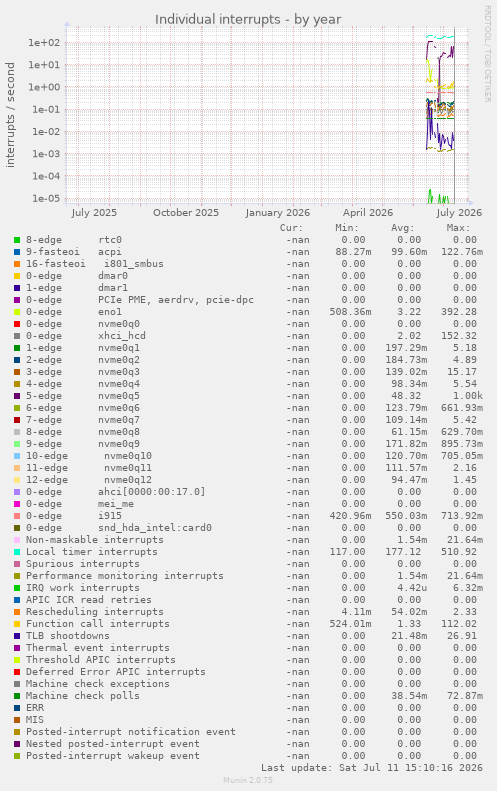The image size is (497, 791).
Task: Click the TLB shootdowns legend swatch
Action: [17, 636]
